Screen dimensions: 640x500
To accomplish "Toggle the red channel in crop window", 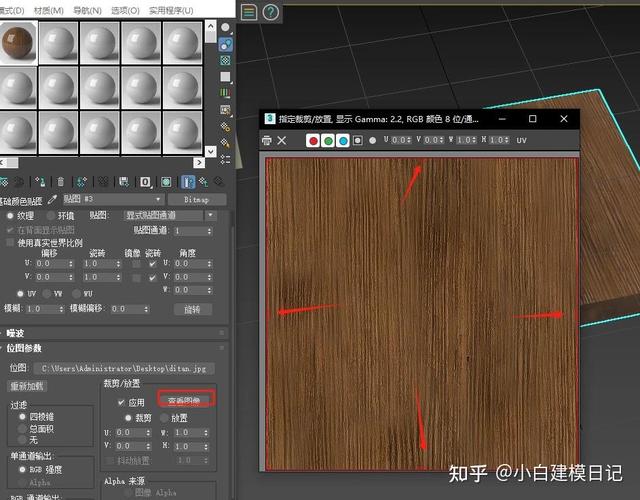I will pyautogui.click(x=313, y=141).
